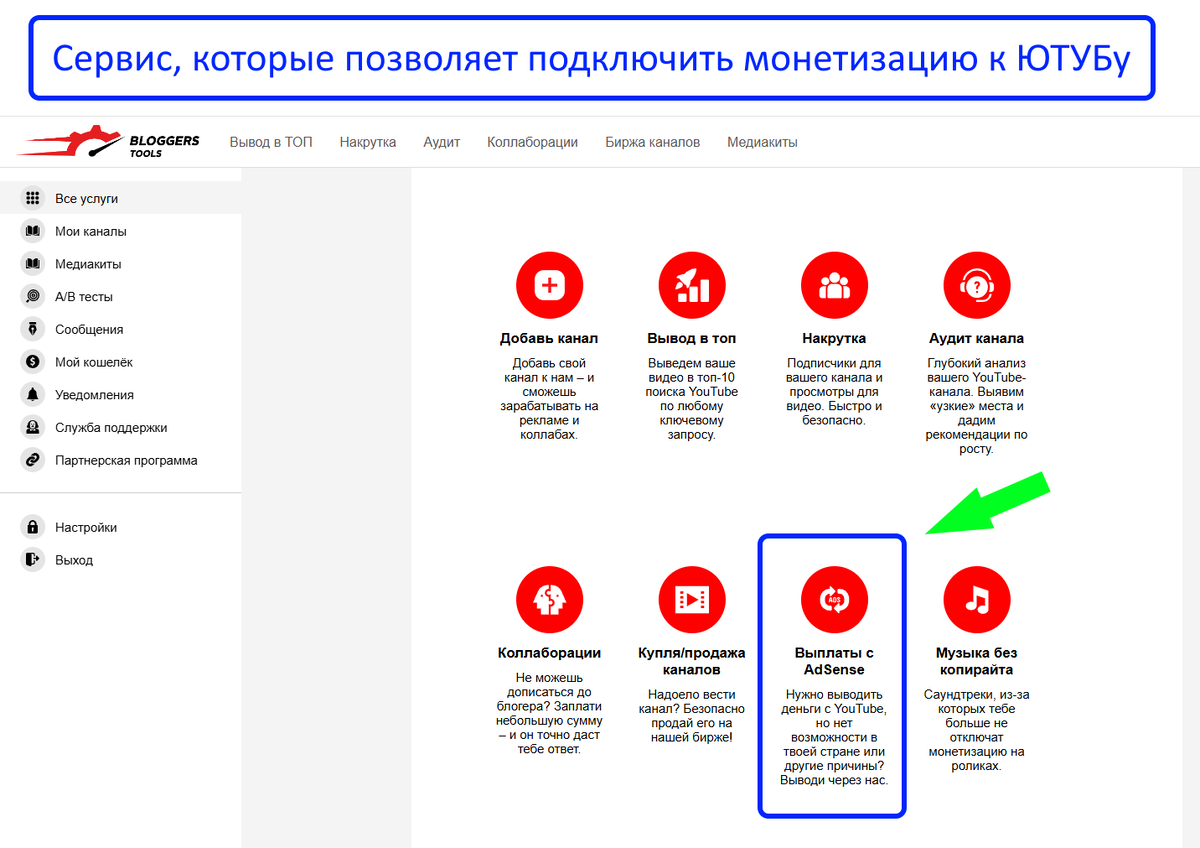The width and height of the screenshot is (1200, 848).
Task: Click the 'Выведем ваше видео в топ-10' description
Action: (x=692, y=399)
